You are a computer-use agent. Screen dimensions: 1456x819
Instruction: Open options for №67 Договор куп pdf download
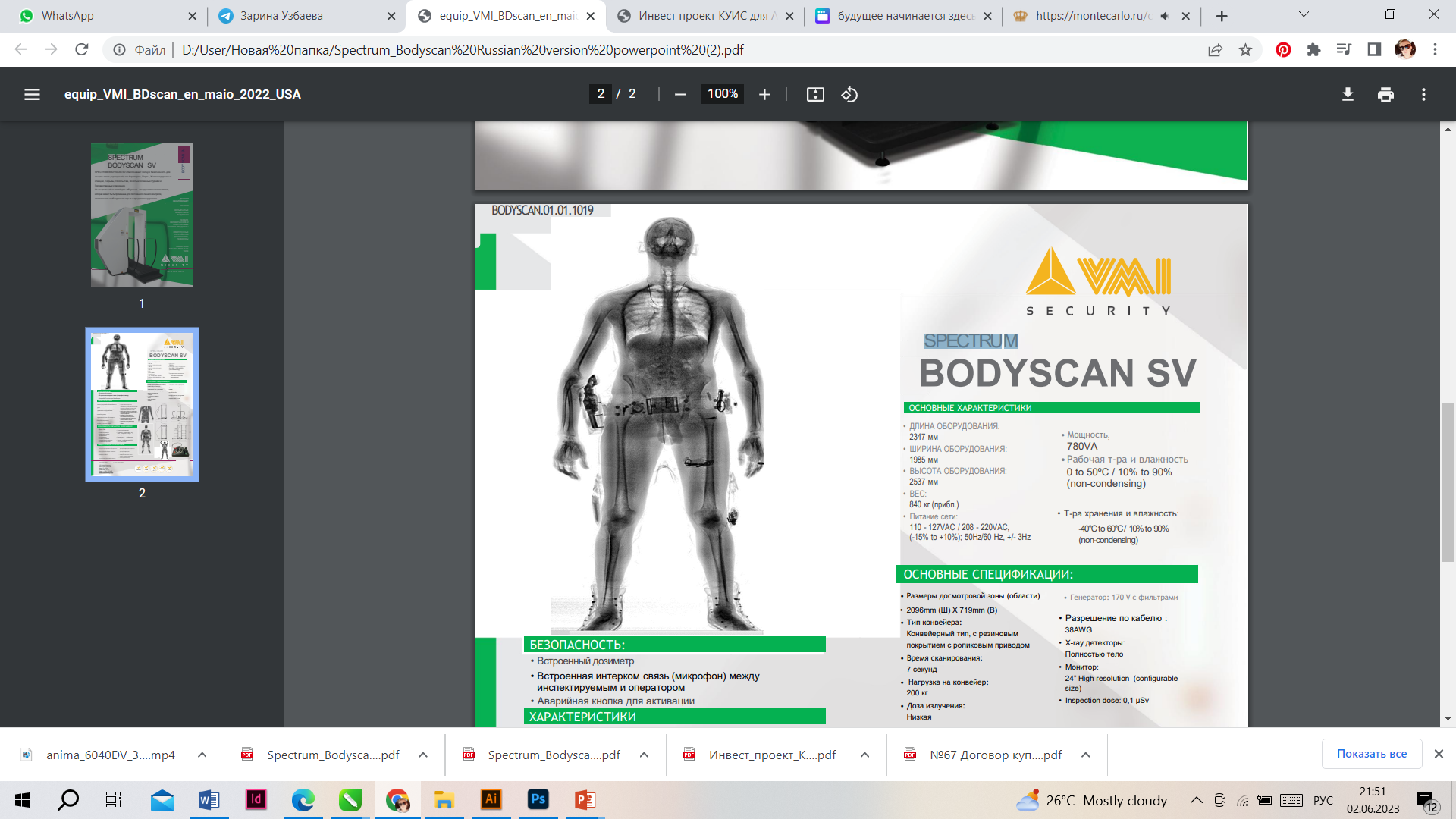point(1086,755)
